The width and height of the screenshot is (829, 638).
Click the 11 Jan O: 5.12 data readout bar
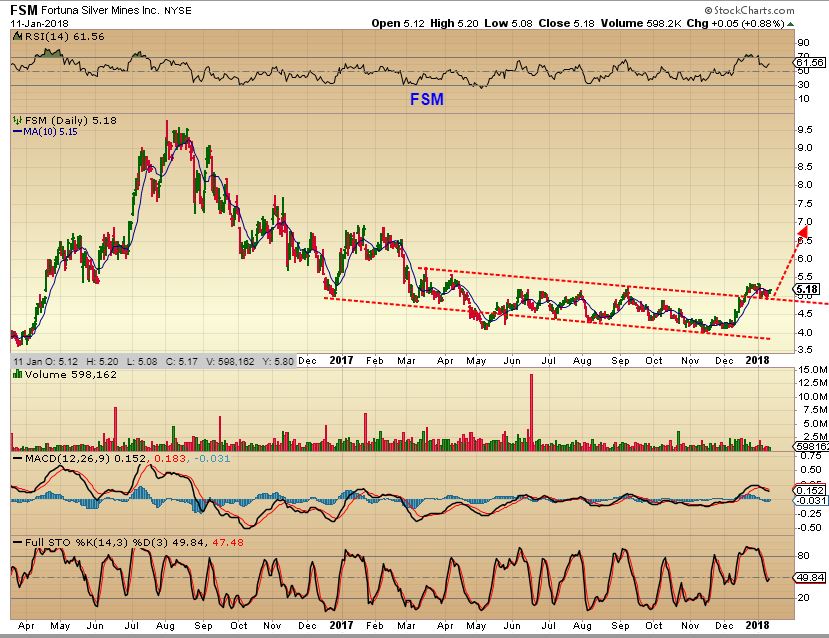tap(153, 362)
